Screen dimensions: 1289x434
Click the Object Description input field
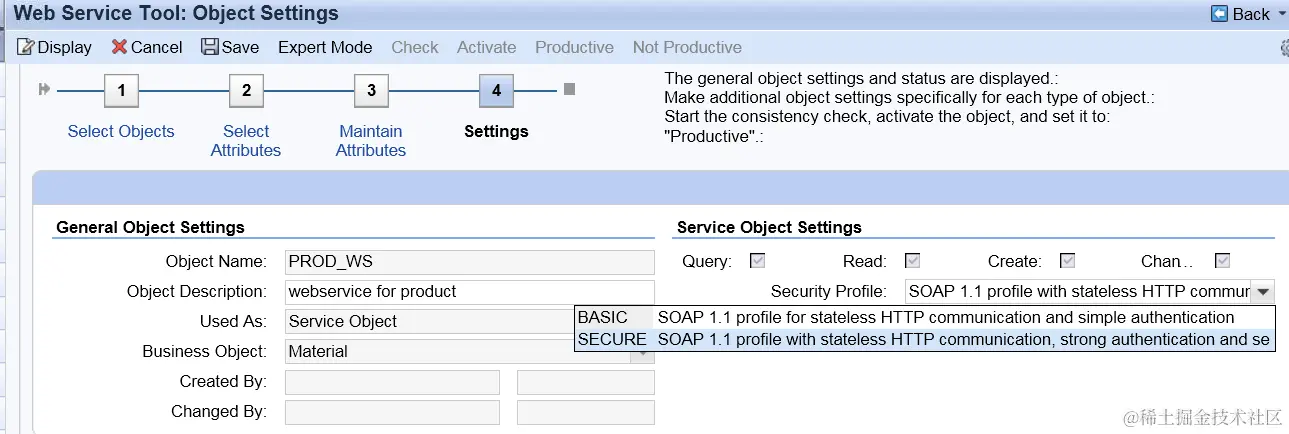(x=469, y=292)
